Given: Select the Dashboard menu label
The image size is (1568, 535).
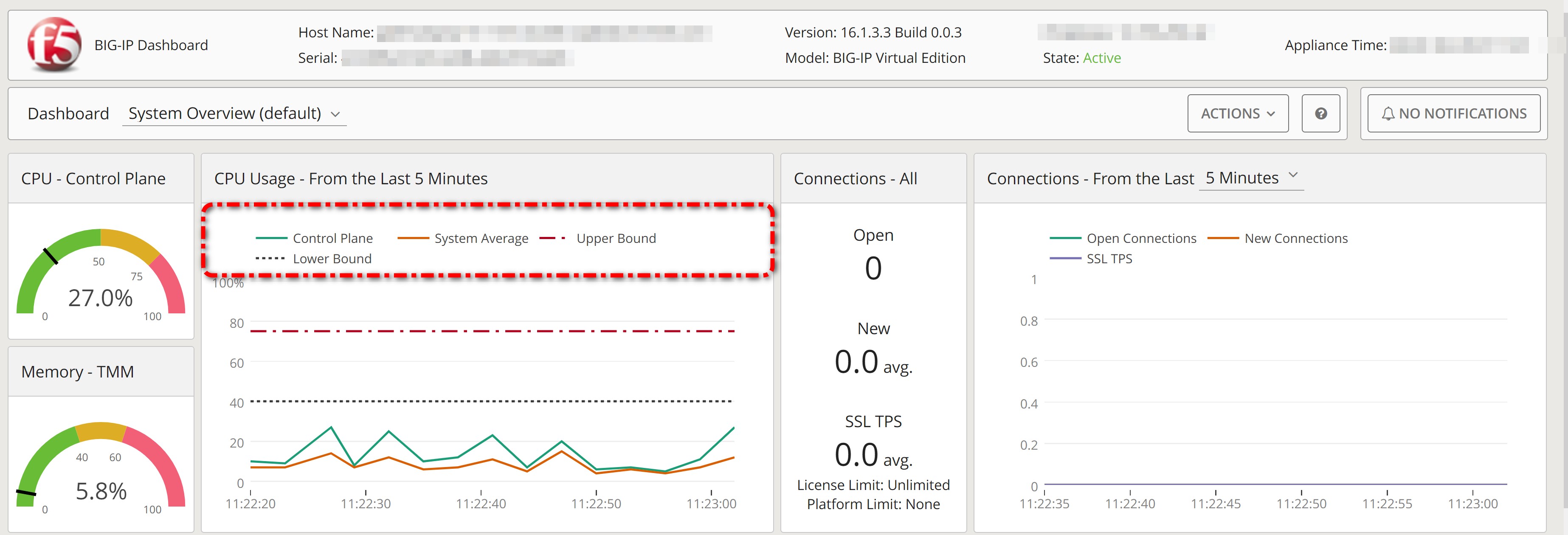Looking at the screenshot, I should [x=68, y=113].
